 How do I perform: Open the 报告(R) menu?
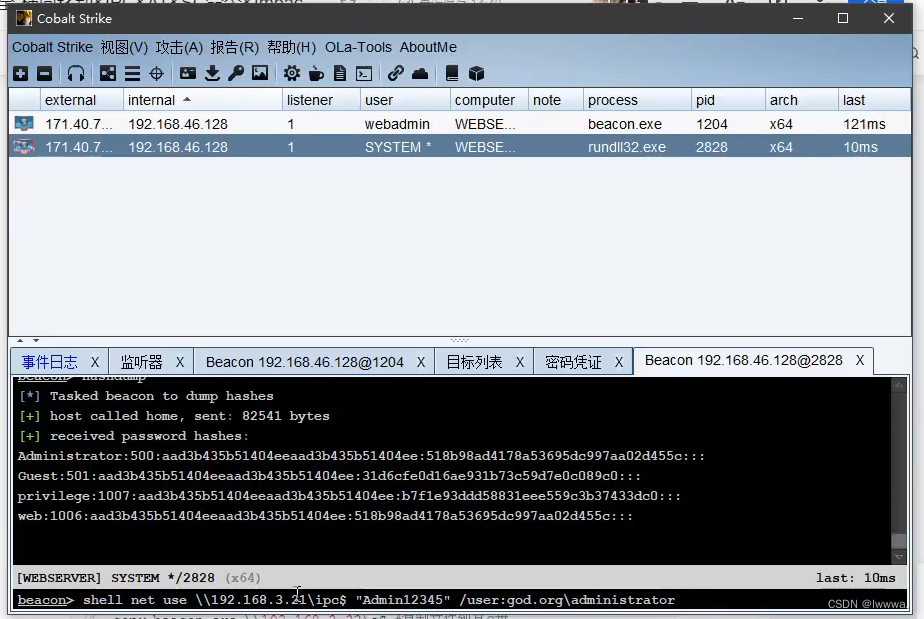tap(235, 47)
